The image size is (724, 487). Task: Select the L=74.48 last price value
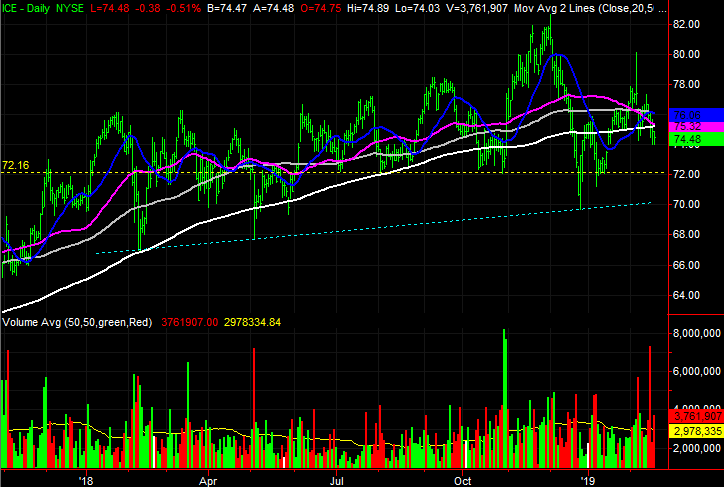pyautogui.click(x=109, y=8)
